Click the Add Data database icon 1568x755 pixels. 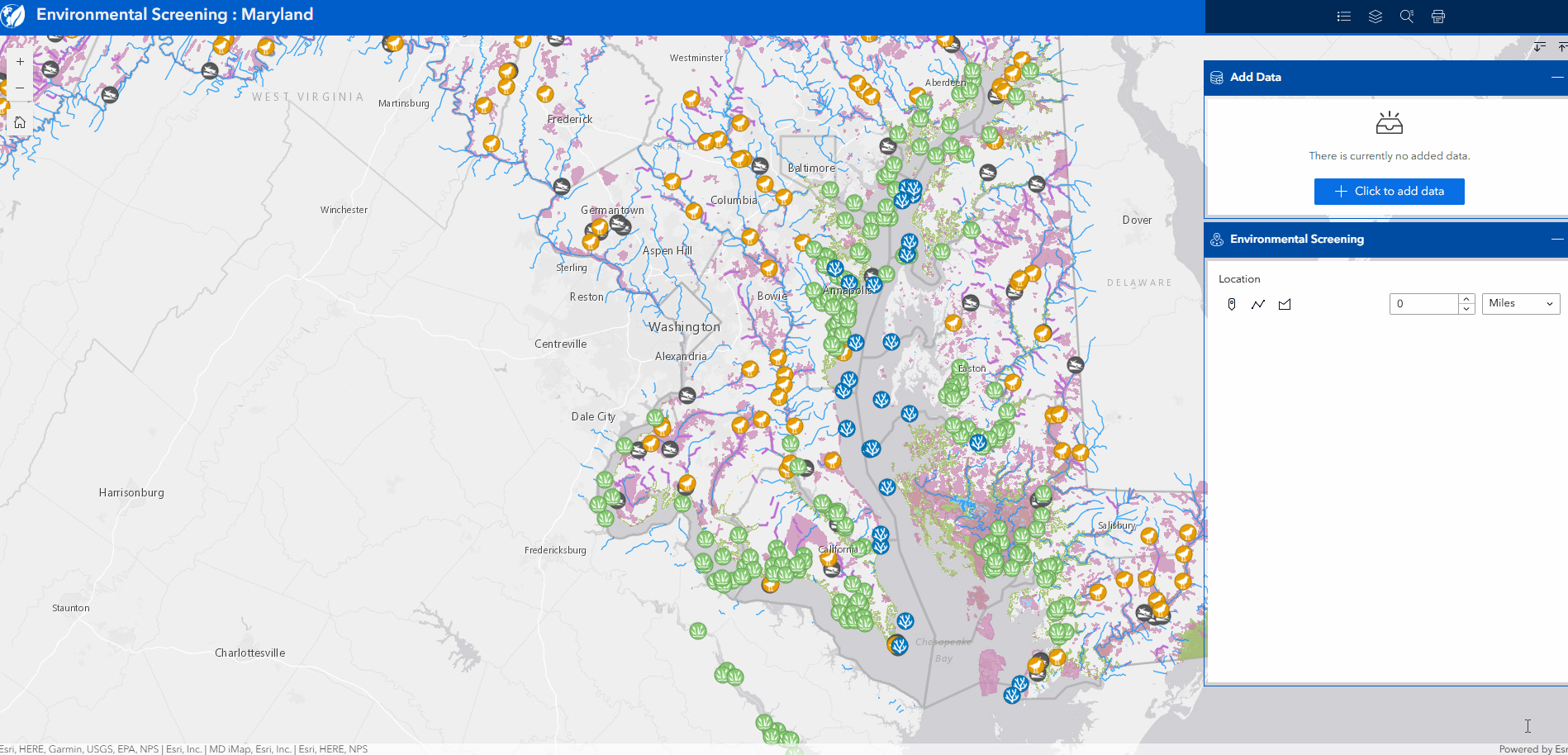point(1217,78)
